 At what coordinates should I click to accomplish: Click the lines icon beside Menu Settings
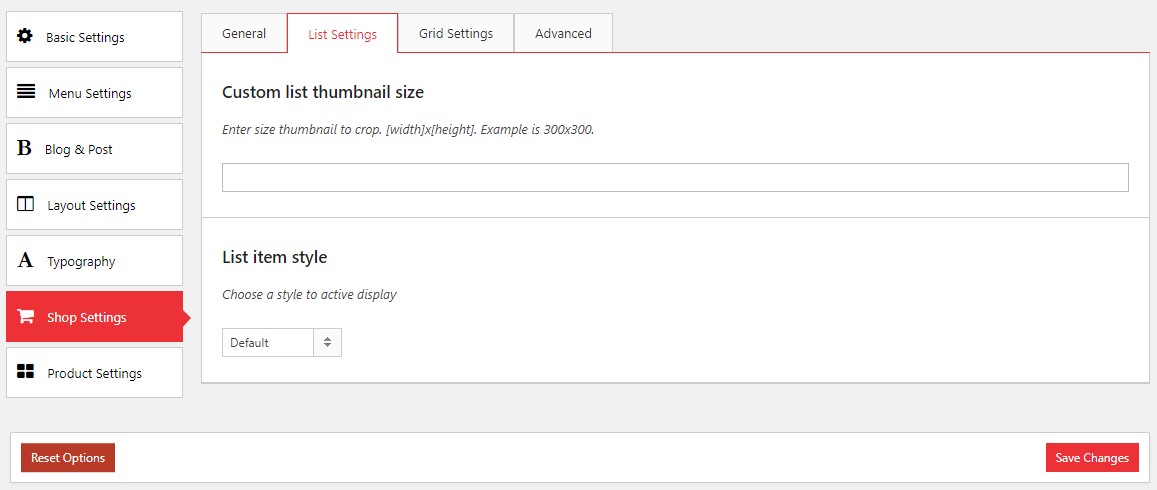point(26,92)
